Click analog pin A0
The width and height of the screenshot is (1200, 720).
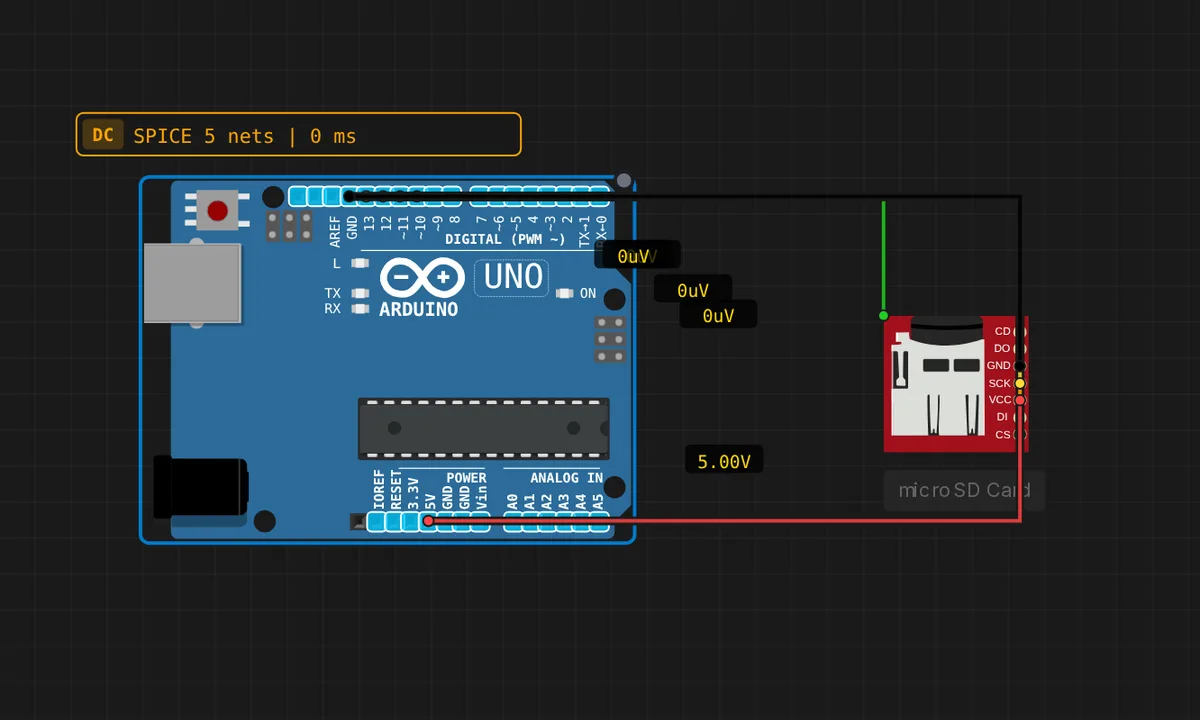(513, 521)
